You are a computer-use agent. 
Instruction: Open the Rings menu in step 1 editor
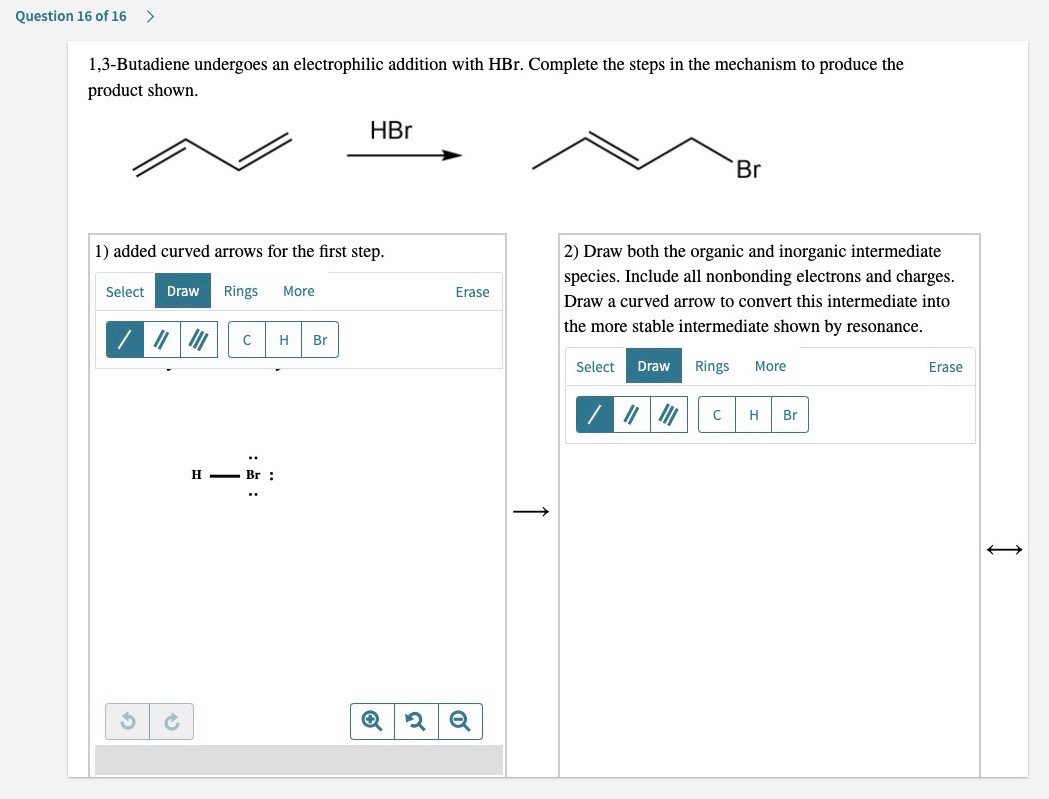pos(240,291)
